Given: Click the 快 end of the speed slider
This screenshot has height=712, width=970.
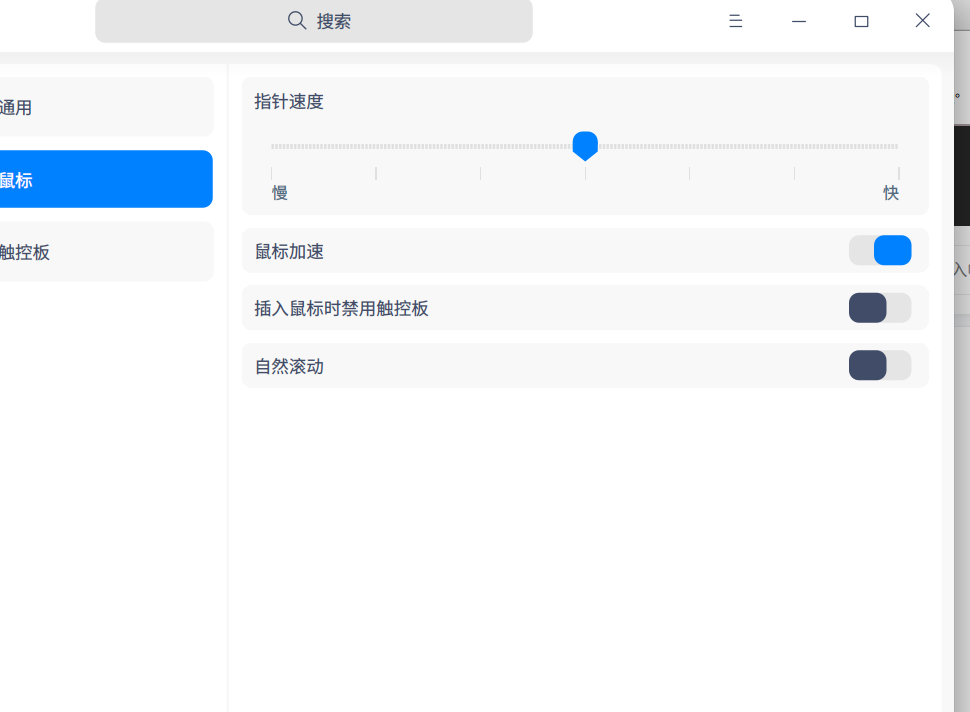Looking at the screenshot, I should pyautogui.click(x=891, y=192).
